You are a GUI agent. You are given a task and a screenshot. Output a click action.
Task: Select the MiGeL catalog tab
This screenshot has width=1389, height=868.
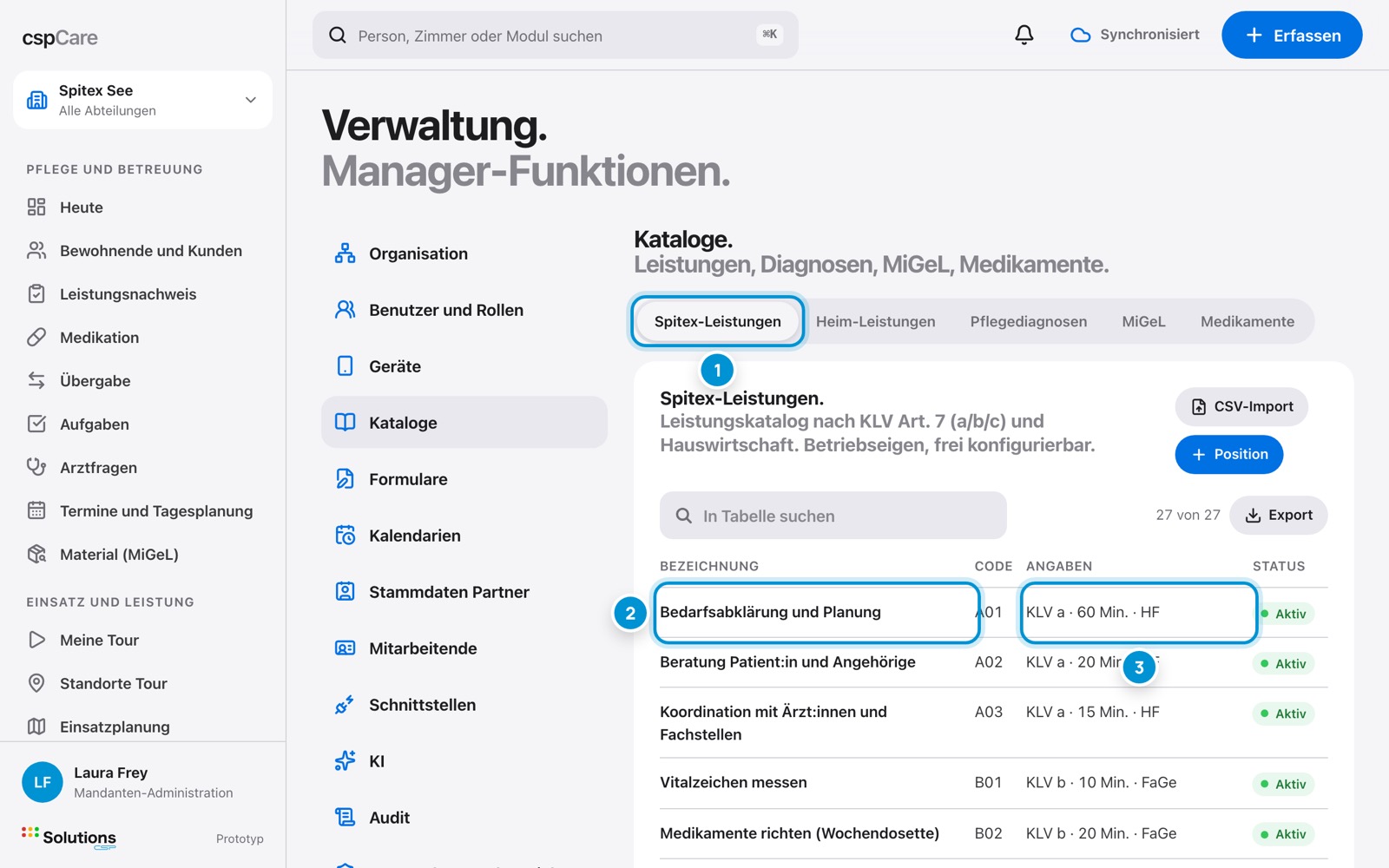click(x=1143, y=321)
